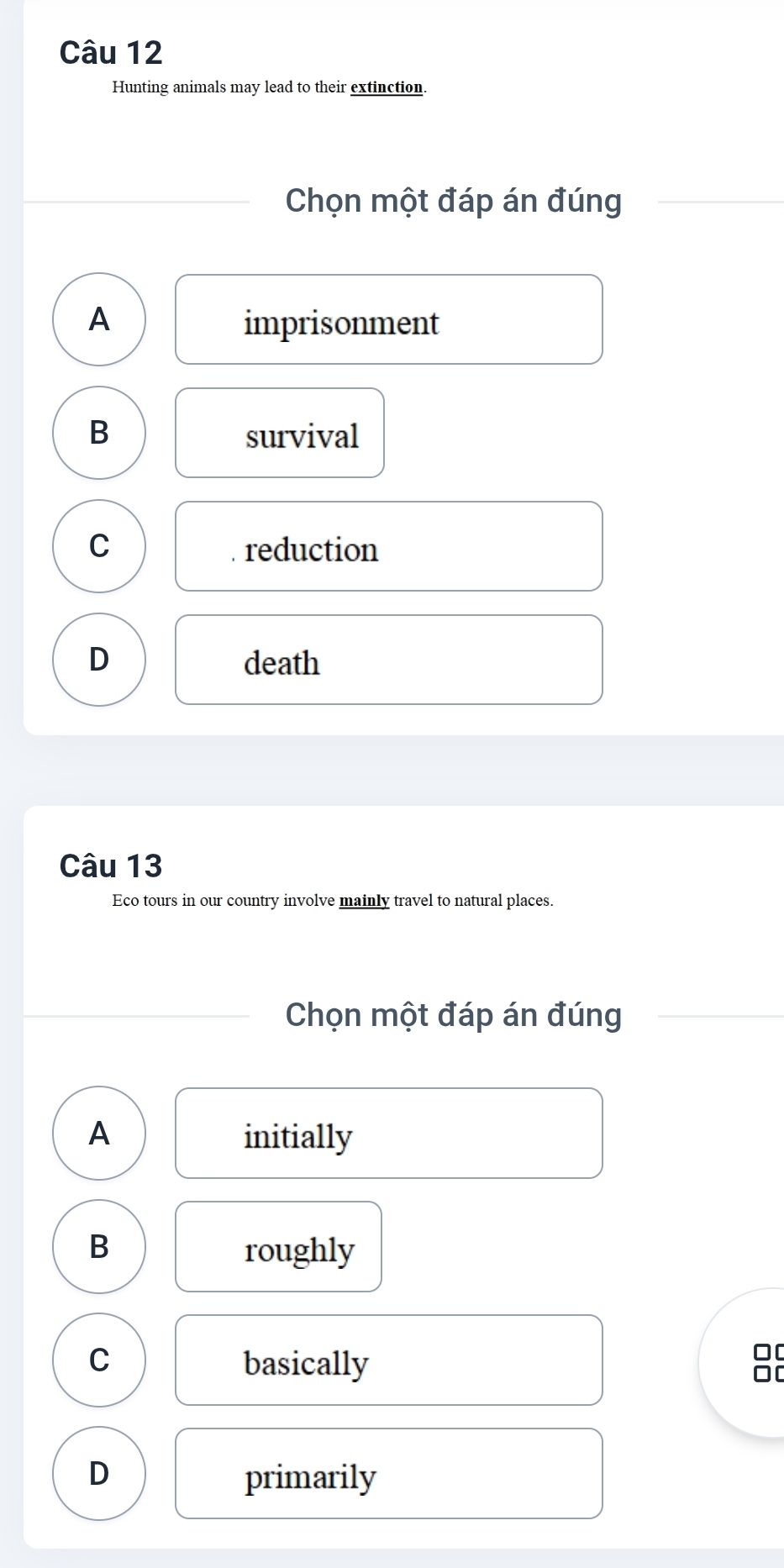Viewport: 784px width, 1568px height.
Task: Choose the 'imprisonment' answer box
Action: 389,319
